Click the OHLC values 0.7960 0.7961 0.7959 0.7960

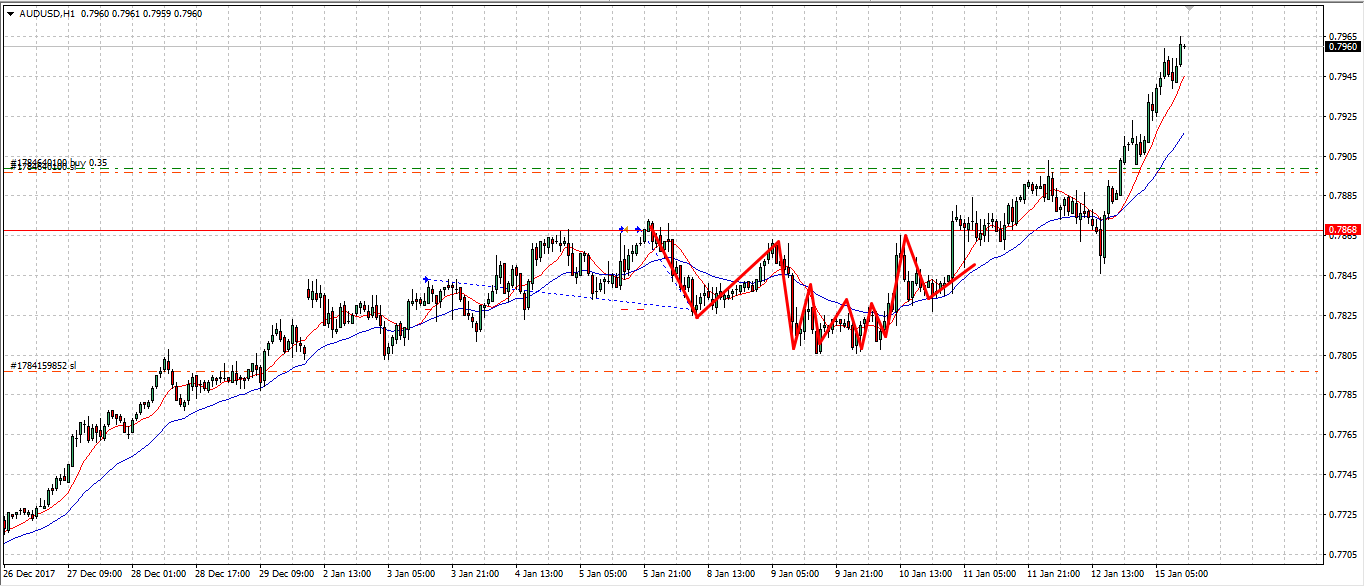click(x=143, y=13)
